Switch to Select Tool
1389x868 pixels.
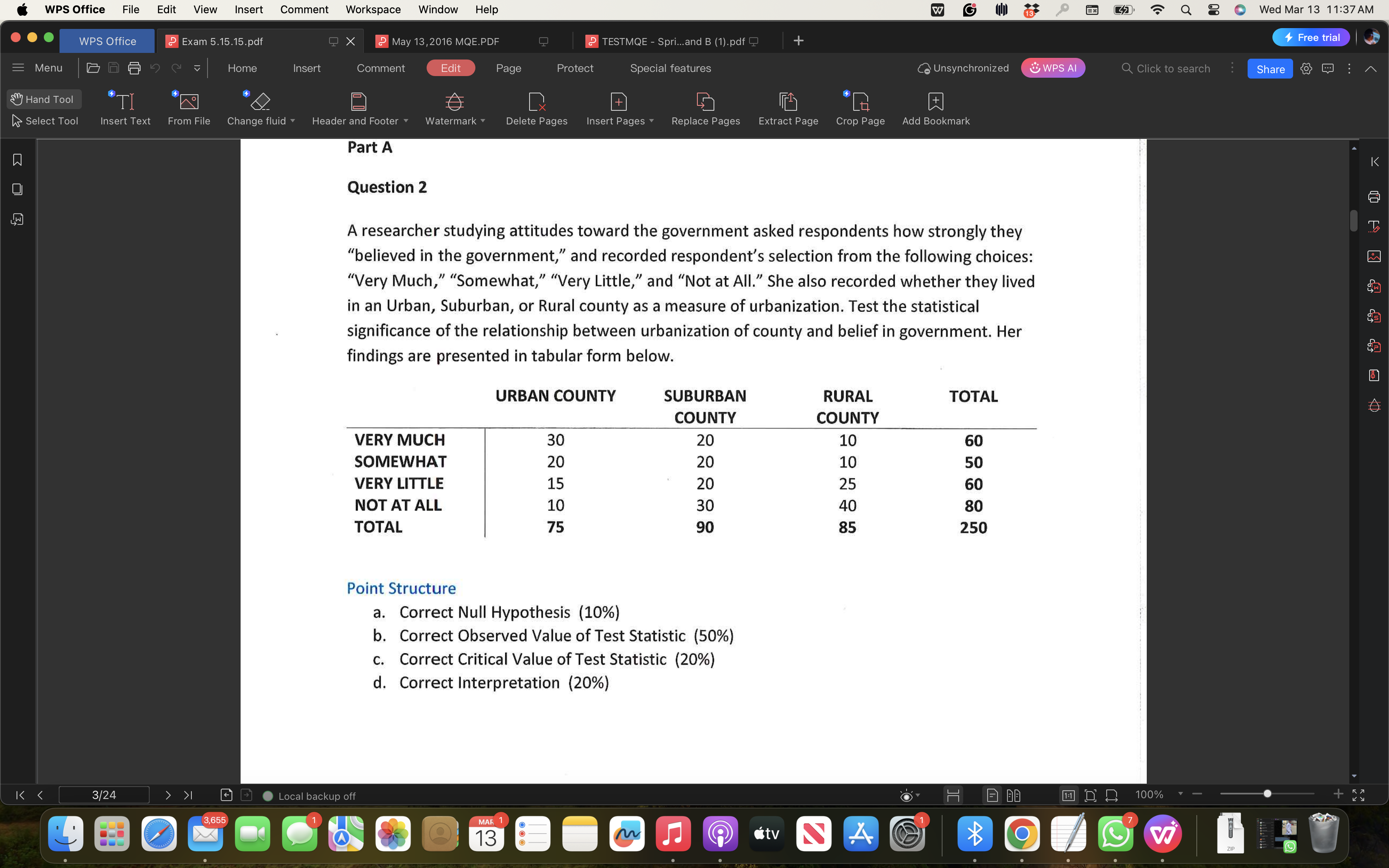tap(45, 121)
